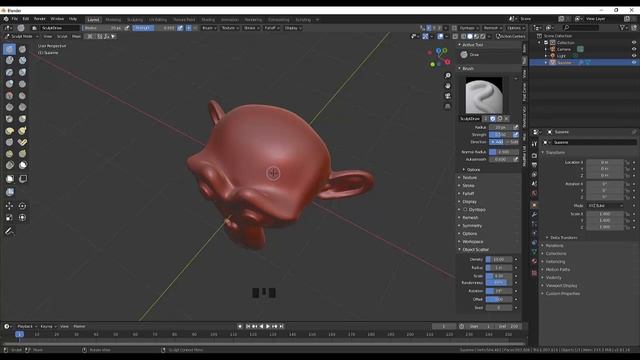640x360 pixels.
Task: Select the Annotate tool in the toolbar
Action: 9,231
